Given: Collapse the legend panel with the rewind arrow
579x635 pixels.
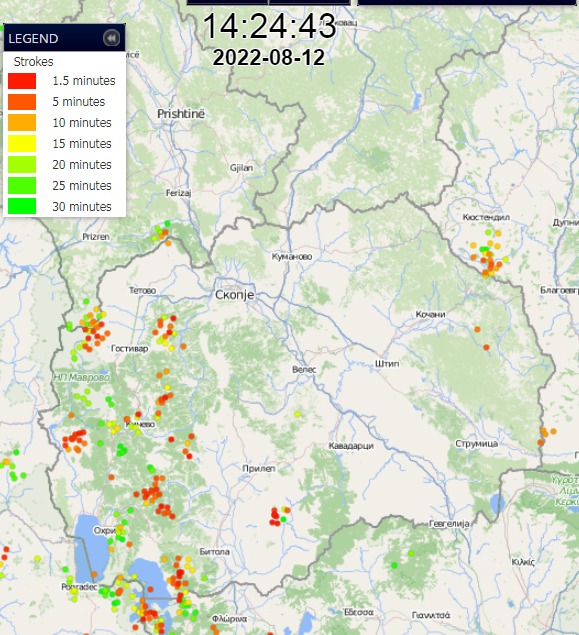Looking at the screenshot, I should coord(111,38).
